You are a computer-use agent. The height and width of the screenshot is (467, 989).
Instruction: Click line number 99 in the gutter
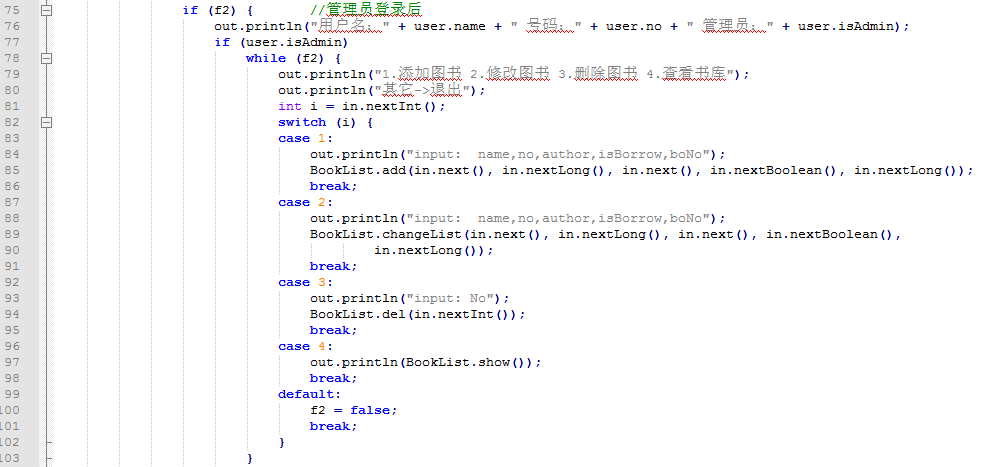(12, 394)
